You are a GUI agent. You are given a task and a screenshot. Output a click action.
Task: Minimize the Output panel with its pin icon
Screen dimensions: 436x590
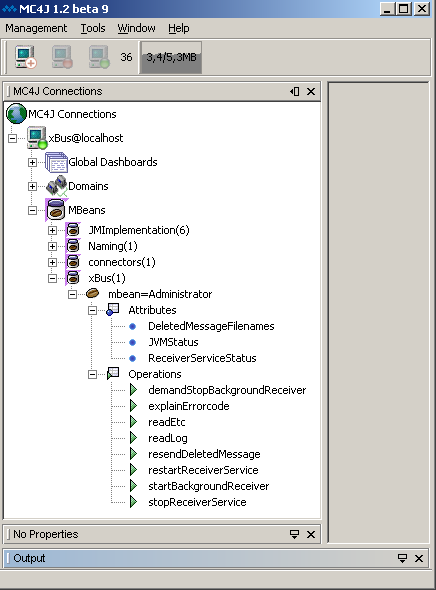pyautogui.click(x=402, y=558)
